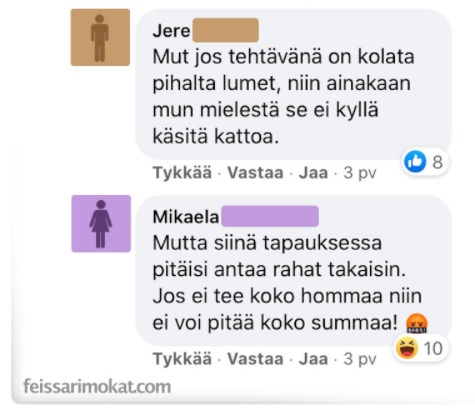The width and height of the screenshot is (475, 413).
Task: Open the reaction count 10 on Mikaela's comment
Action: pos(433,349)
